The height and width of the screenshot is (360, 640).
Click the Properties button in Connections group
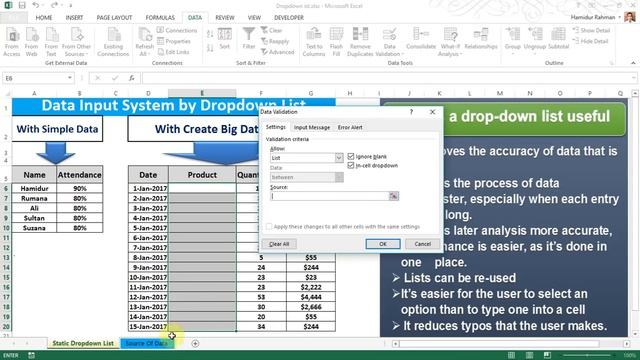pos(174,41)
